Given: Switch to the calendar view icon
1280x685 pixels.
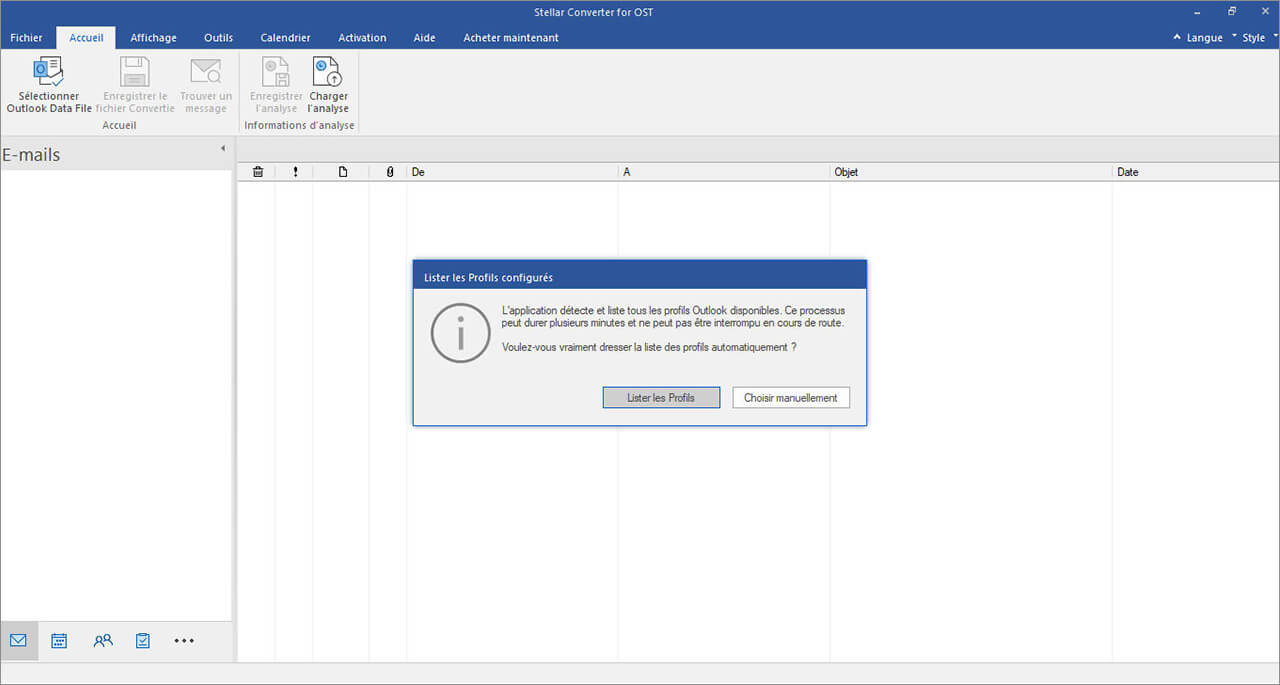Looking at the screenshot, I should (x=59, y=641).
